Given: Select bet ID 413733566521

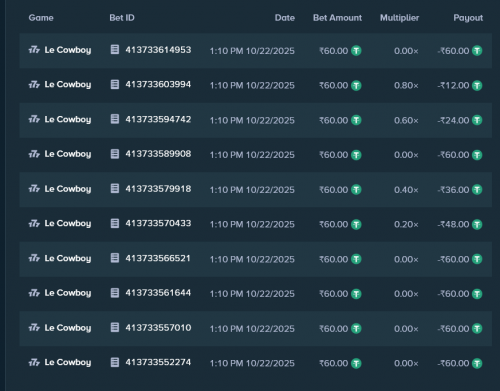Looking at the screenshot, I should click(x=158, y=258).
